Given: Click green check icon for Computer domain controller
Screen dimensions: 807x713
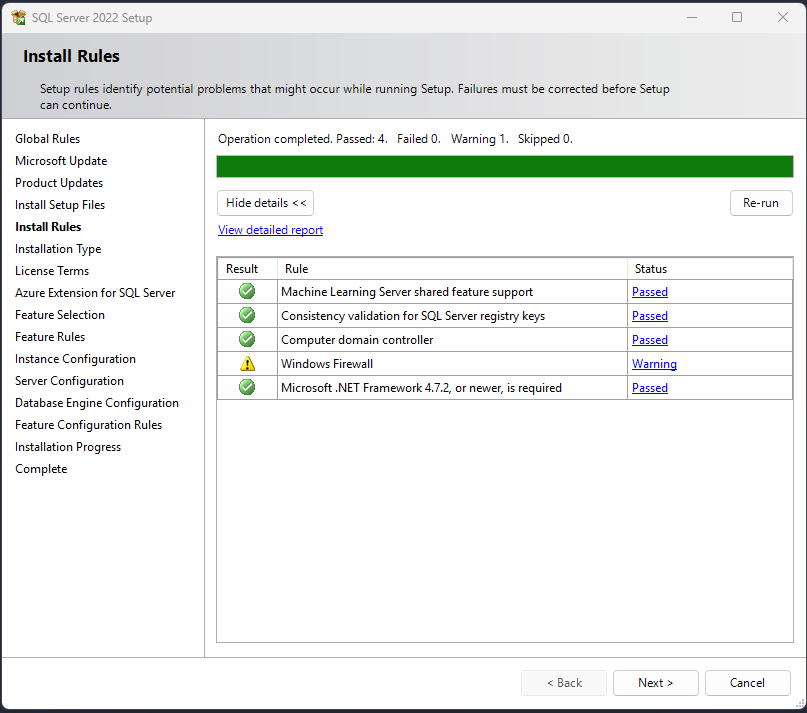Looking at the screenshot, I should (x=247, y=340).
